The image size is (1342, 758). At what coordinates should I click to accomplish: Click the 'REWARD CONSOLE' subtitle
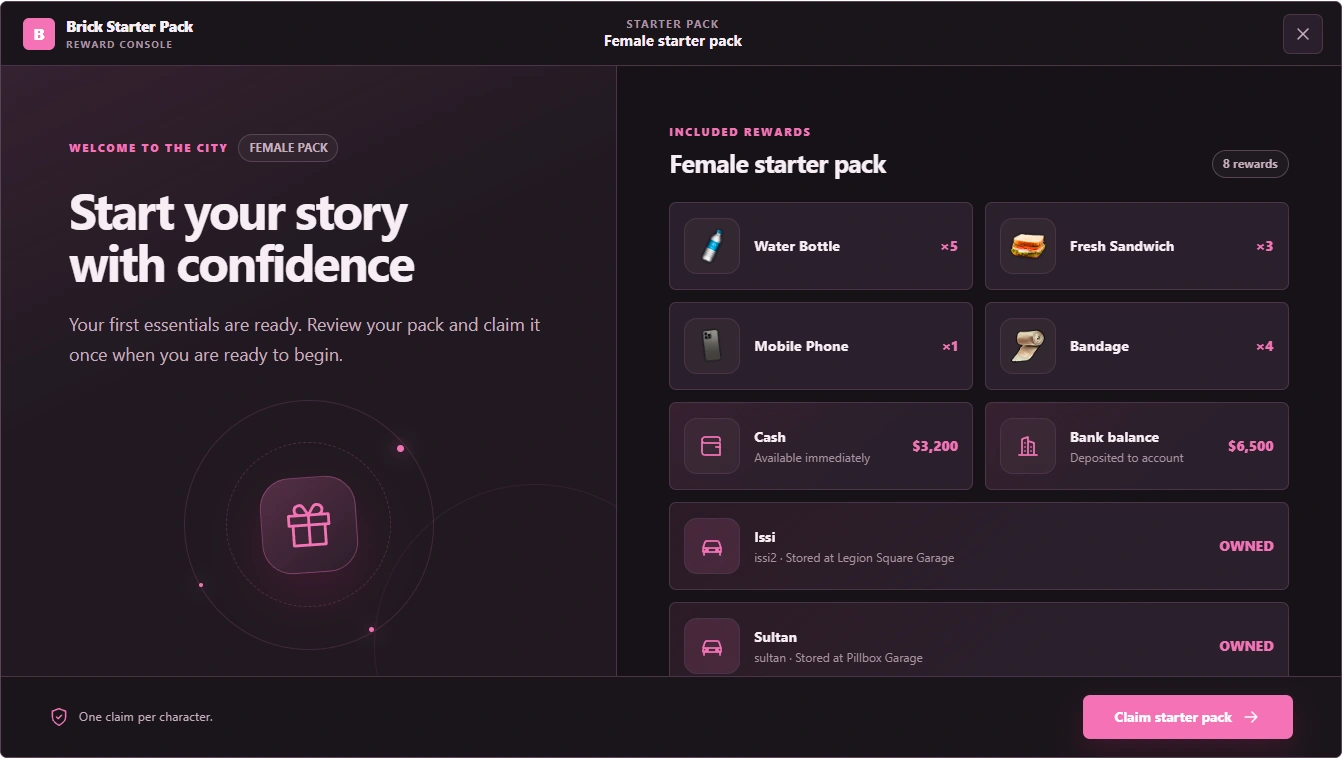[x=119, y=45]
